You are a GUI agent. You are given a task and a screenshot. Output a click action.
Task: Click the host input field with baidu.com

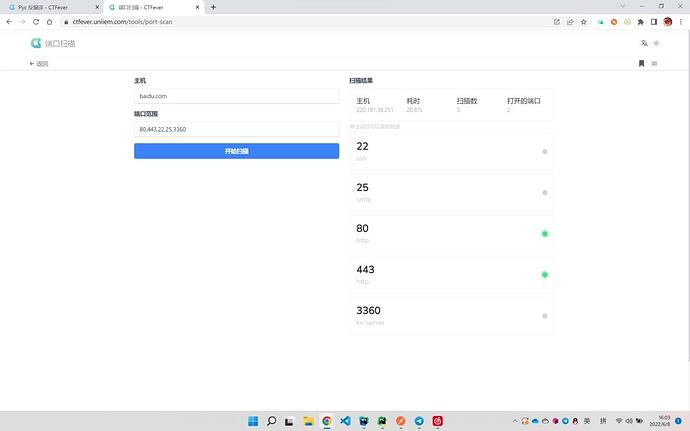coord(237,96)
